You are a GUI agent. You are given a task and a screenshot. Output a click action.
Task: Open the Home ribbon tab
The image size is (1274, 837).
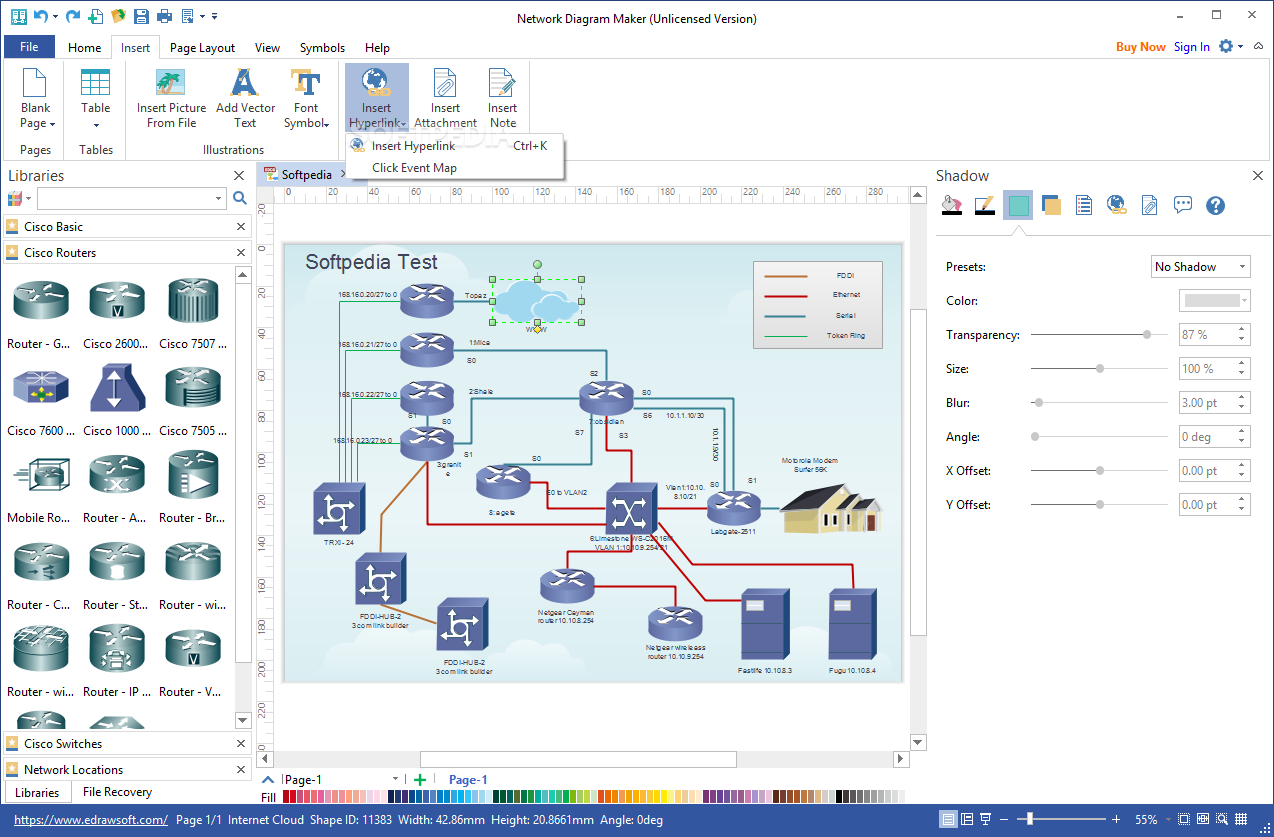(x=84, y=47)
